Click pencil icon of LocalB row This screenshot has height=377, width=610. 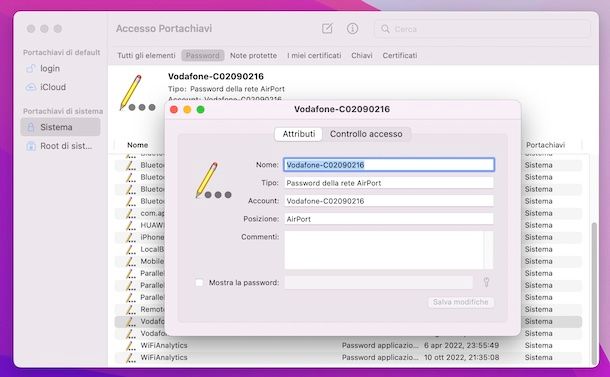pos(131,249)
